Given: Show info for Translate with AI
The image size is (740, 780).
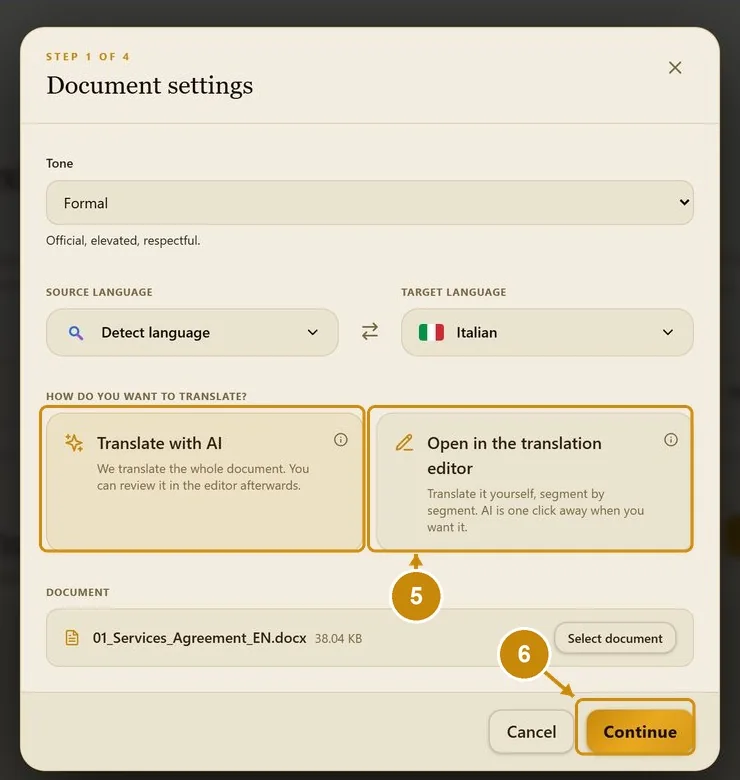Looking at the screenshot, I should click(341, 440).
